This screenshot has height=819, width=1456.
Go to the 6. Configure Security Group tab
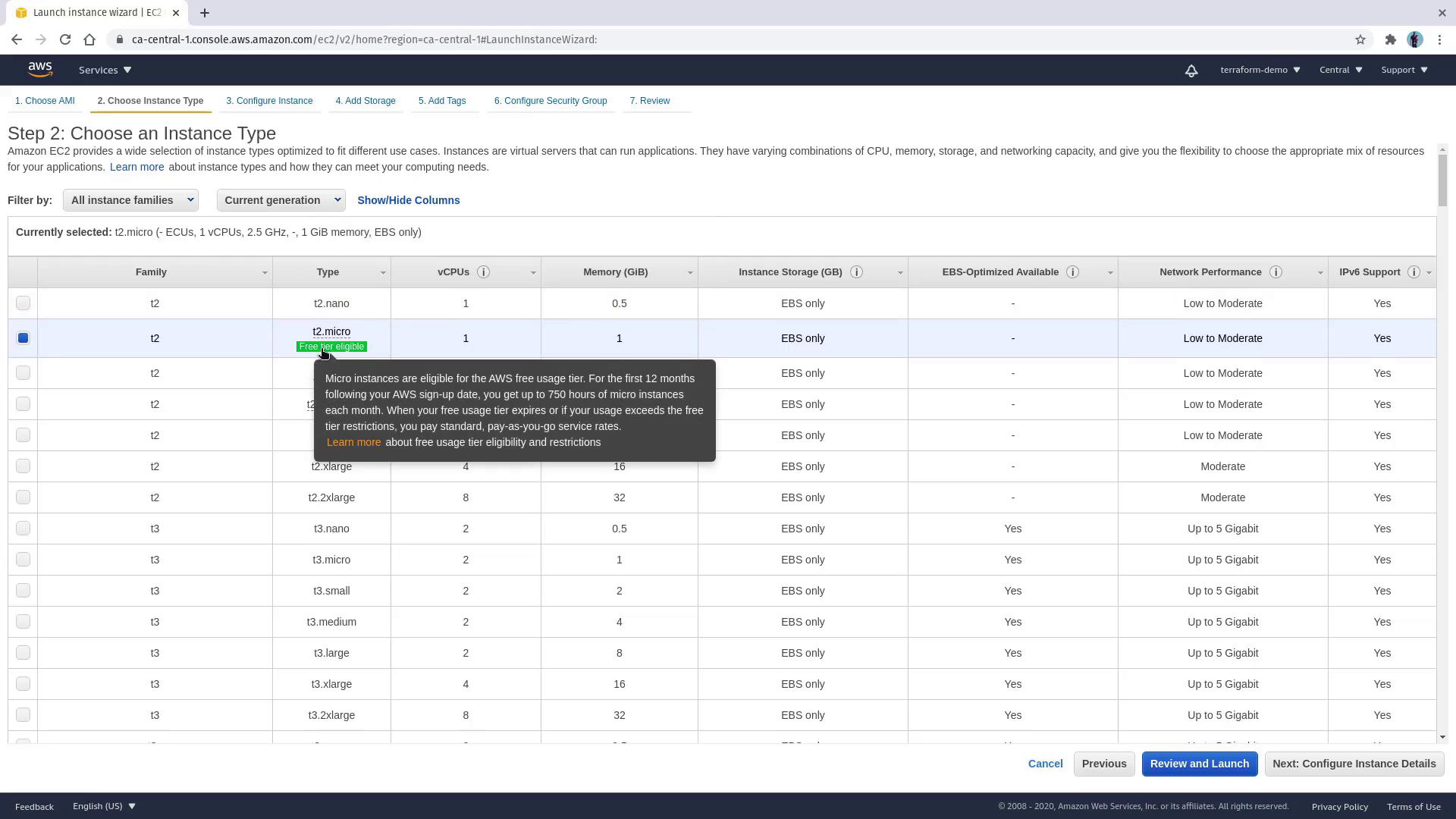tap(551, 101)
